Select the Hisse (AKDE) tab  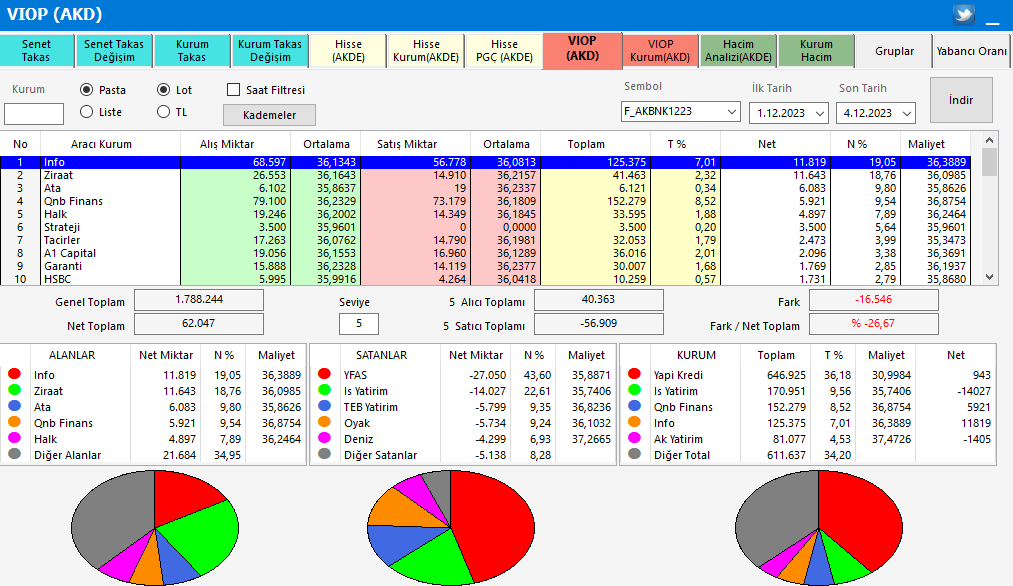pyautogui.click(x=348, y=51)
